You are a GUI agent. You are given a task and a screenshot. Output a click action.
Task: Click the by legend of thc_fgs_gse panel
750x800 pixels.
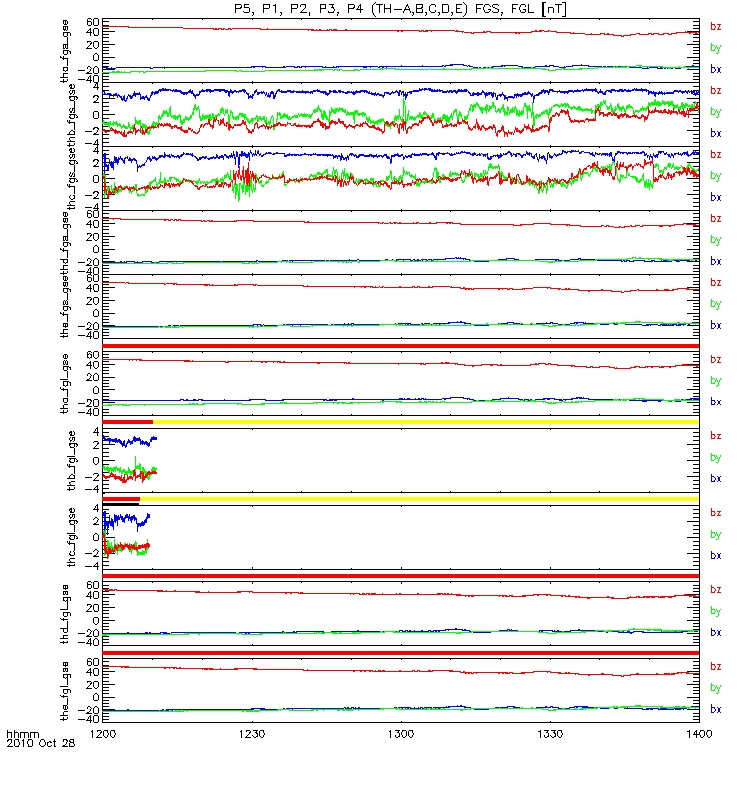[716, 176]
